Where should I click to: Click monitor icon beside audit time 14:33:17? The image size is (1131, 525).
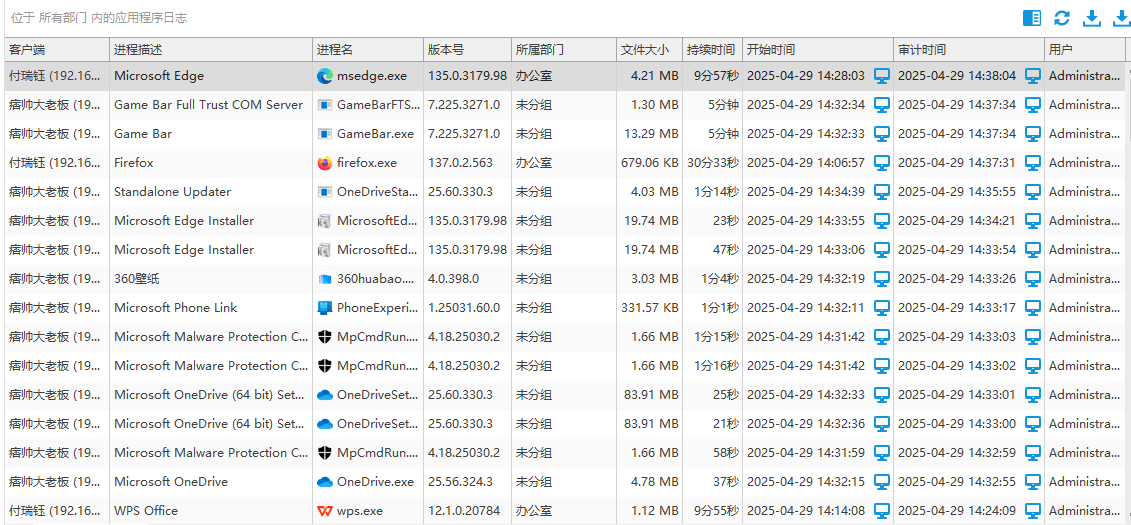(1033, 308)
